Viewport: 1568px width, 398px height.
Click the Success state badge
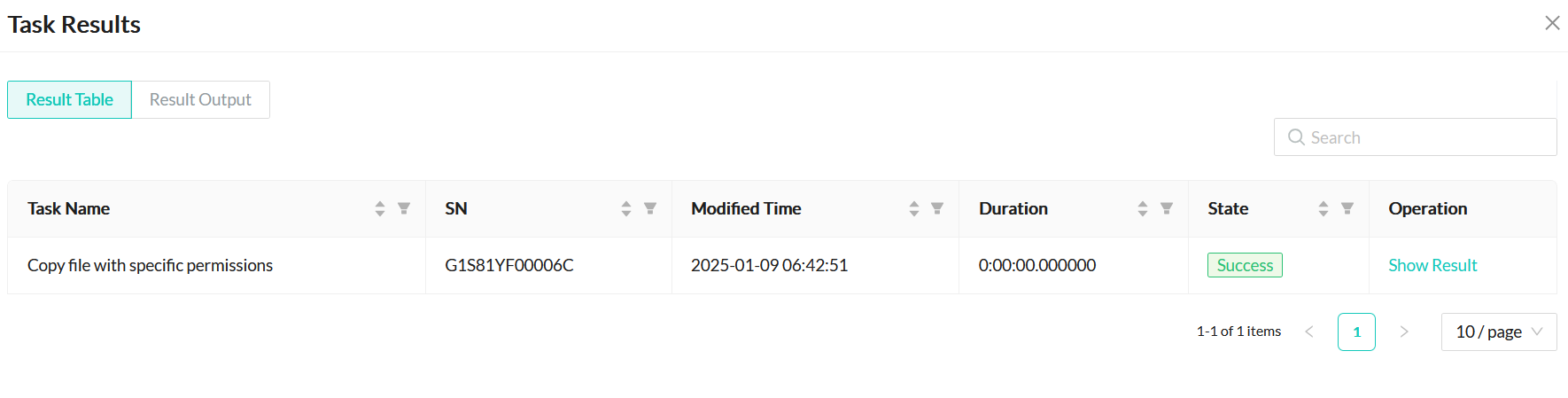click(x=1245, y=265)
